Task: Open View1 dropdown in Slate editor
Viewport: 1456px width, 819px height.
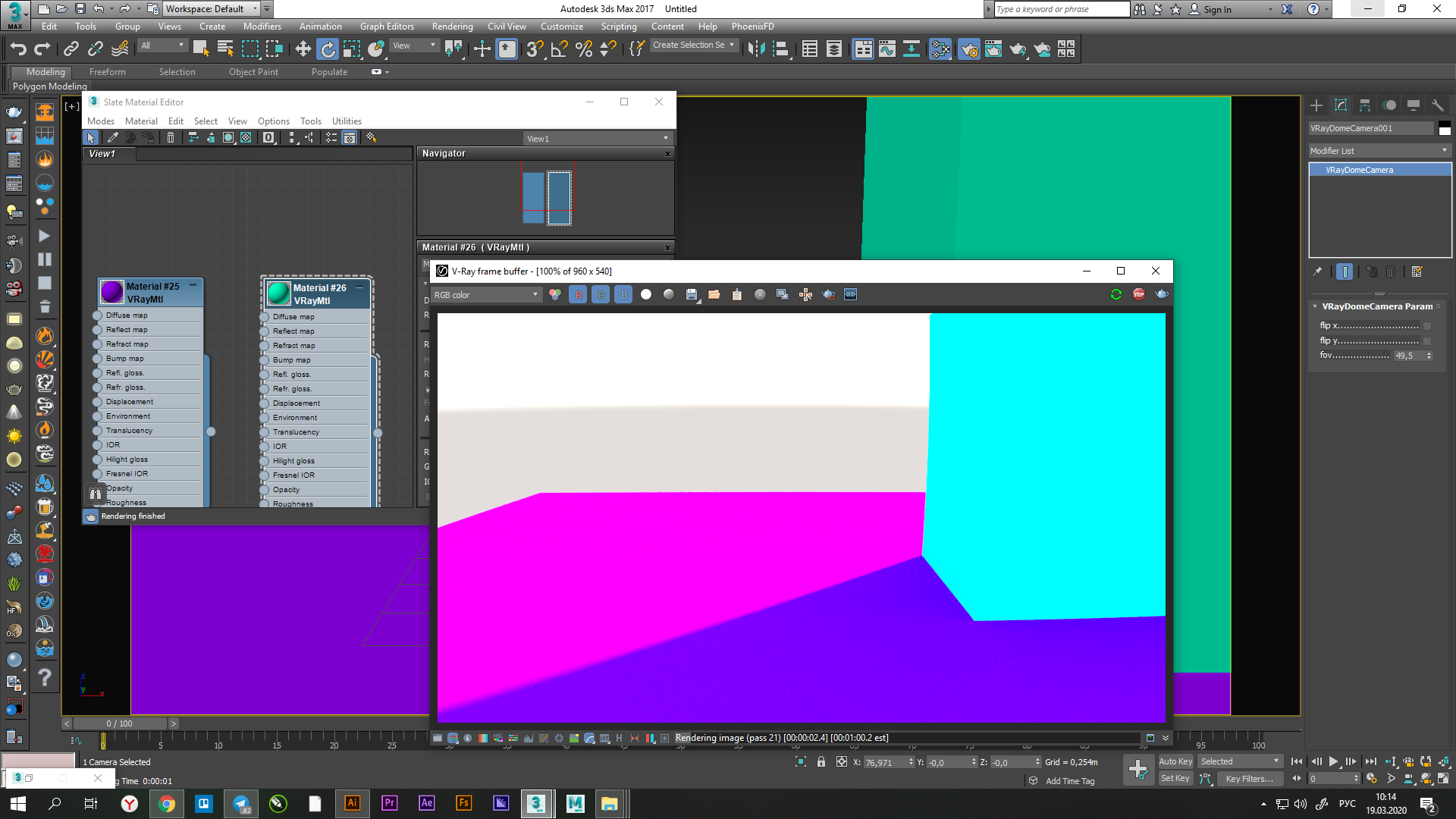Action: [x=598, y=139]
